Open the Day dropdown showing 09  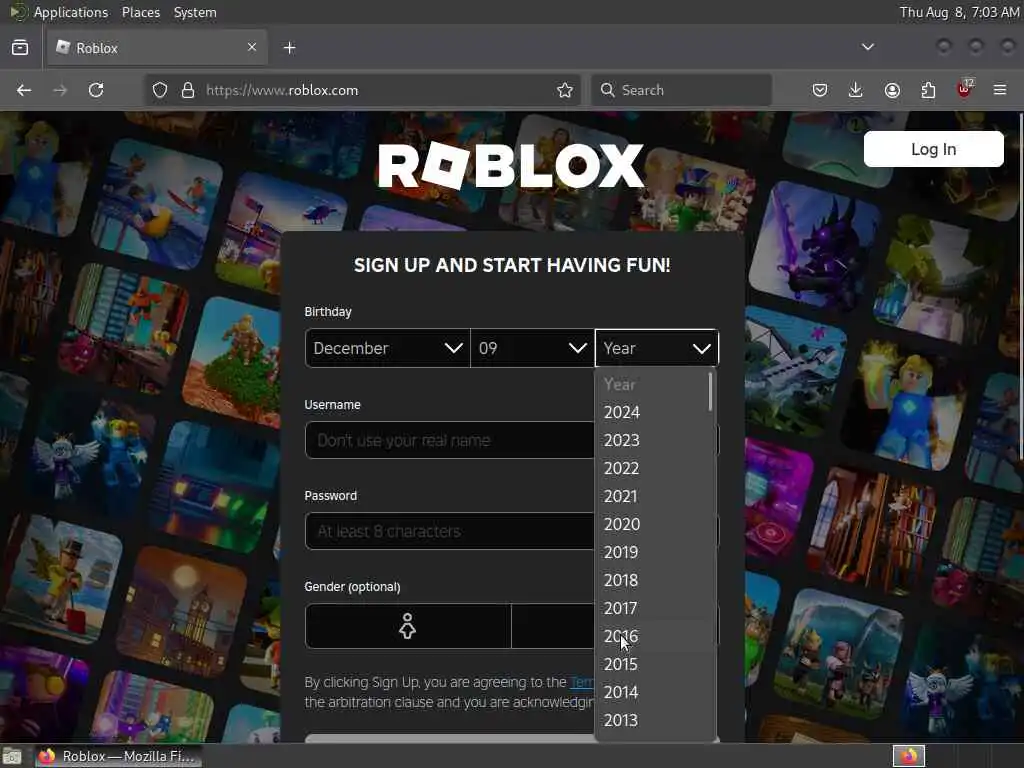pyautogui.click(x=532, y=348)
